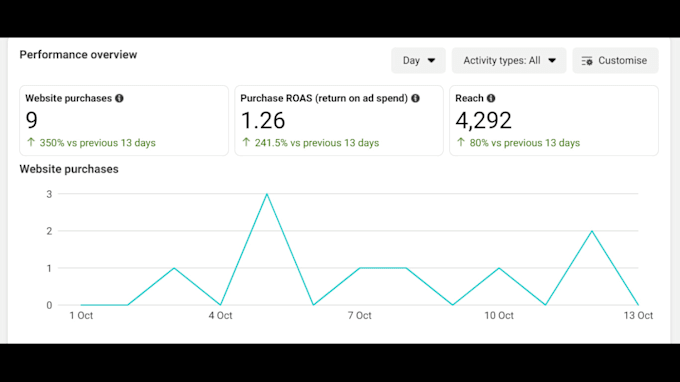The width and height of the screenshot is (680, 382).
Task: Click the '241.5% vs previous 13 days' text
Action: (x=317, y=143)
